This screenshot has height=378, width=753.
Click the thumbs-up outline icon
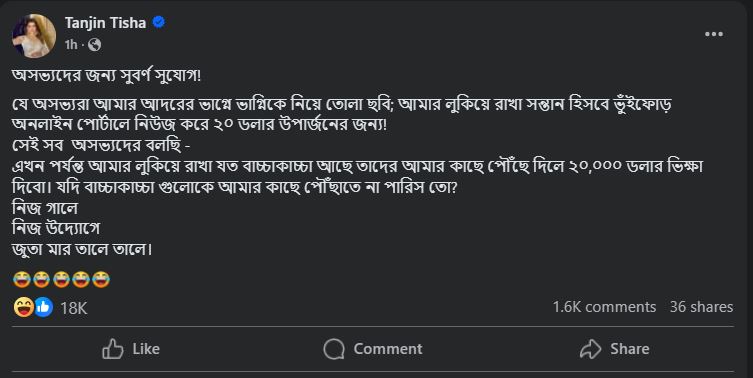click(113, 349)
